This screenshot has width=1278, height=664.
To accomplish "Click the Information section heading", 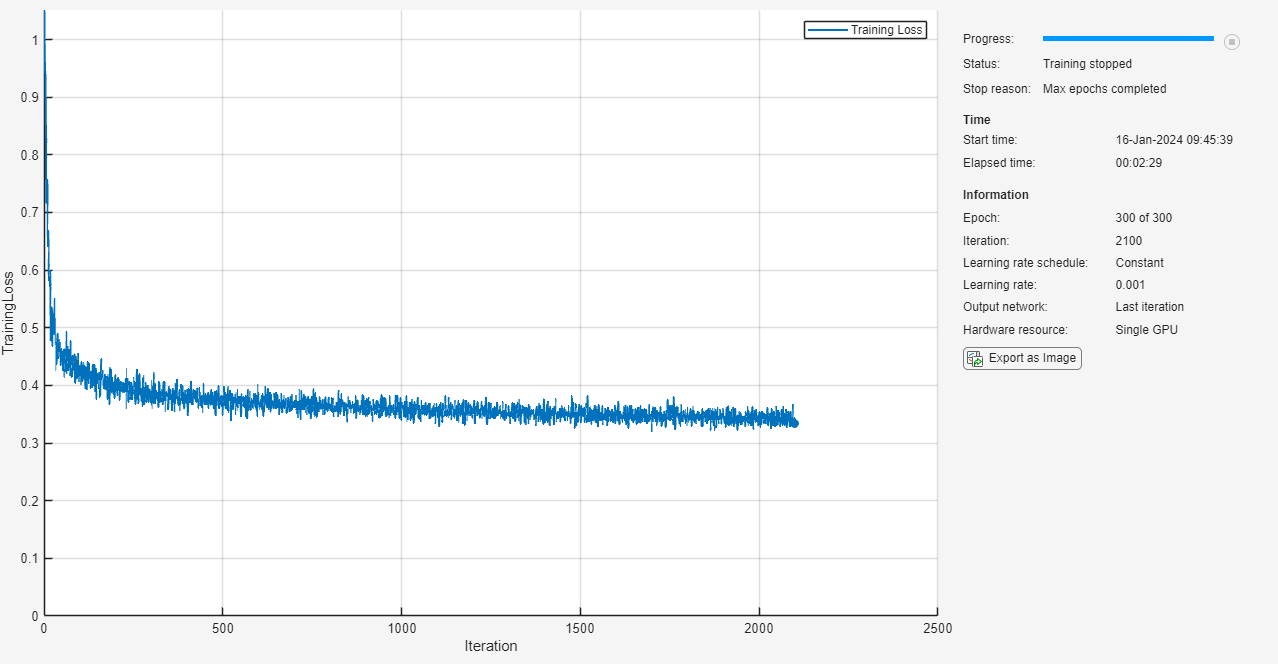I will click(995, 195).
